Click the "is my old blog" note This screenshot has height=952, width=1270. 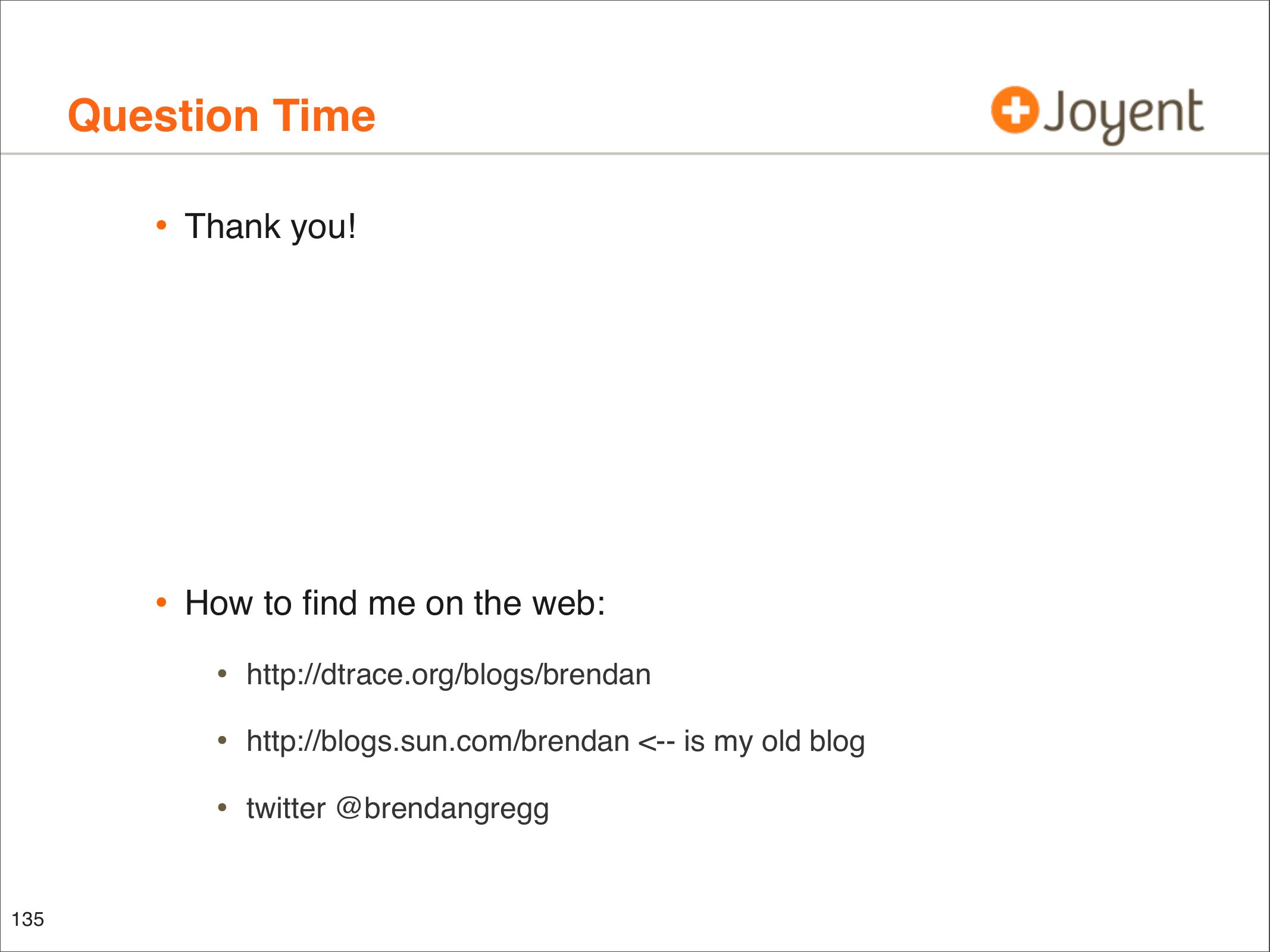pyautogui.click(x=774, y=741)
